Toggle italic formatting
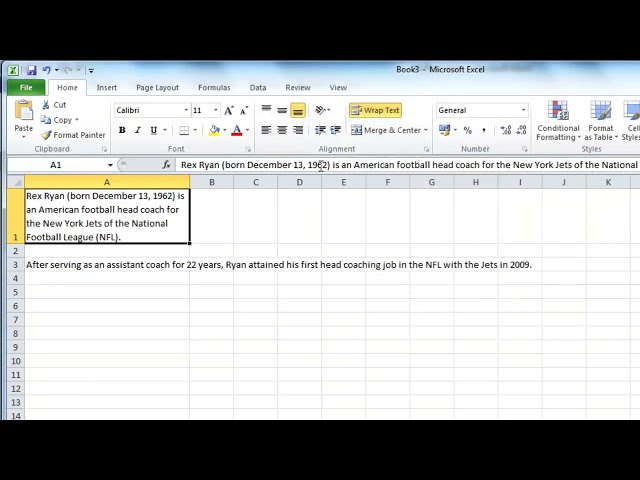This screenshot has height=480, width=640. click(138, 130)
